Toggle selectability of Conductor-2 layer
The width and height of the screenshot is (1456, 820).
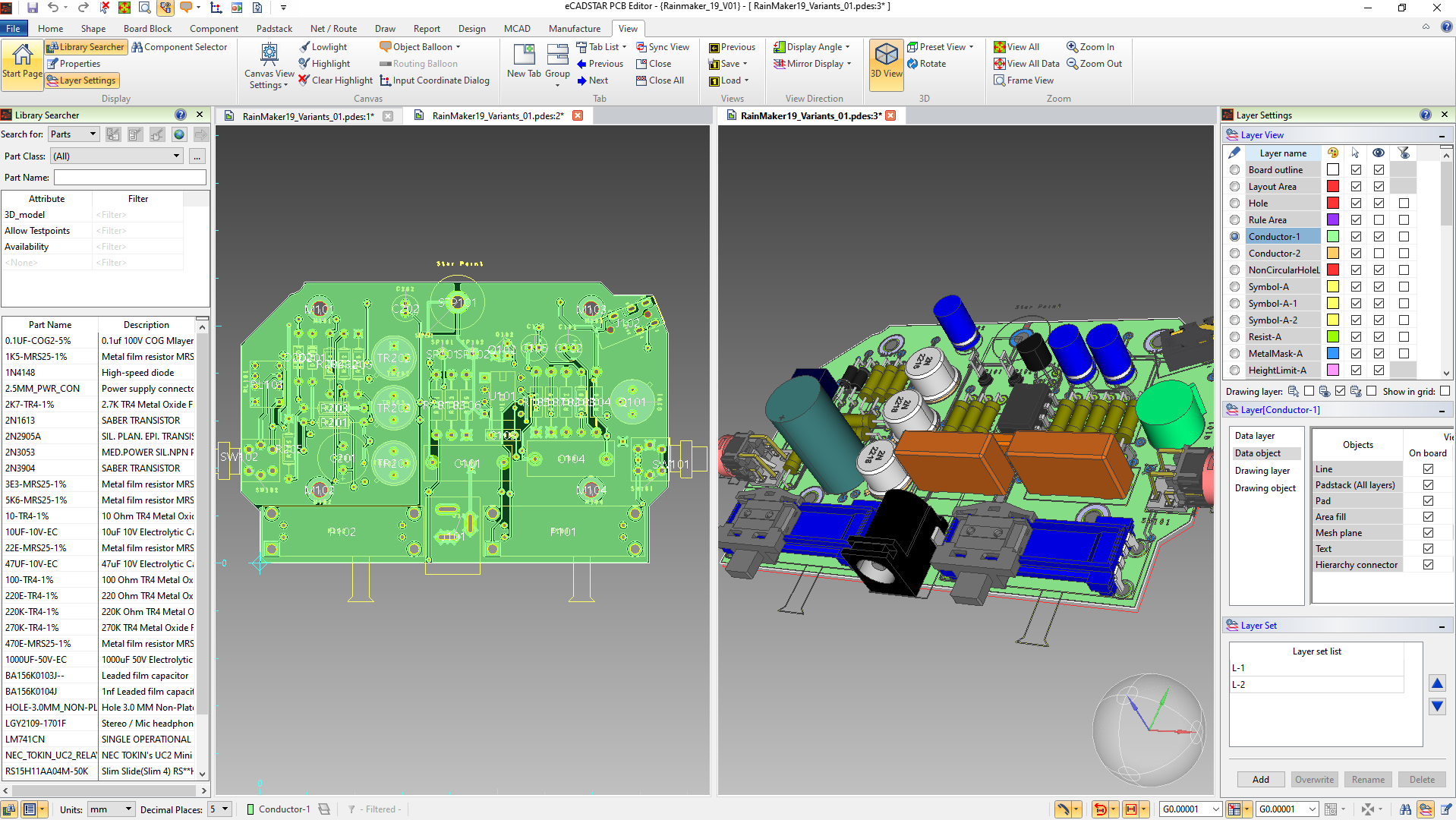1356,254
